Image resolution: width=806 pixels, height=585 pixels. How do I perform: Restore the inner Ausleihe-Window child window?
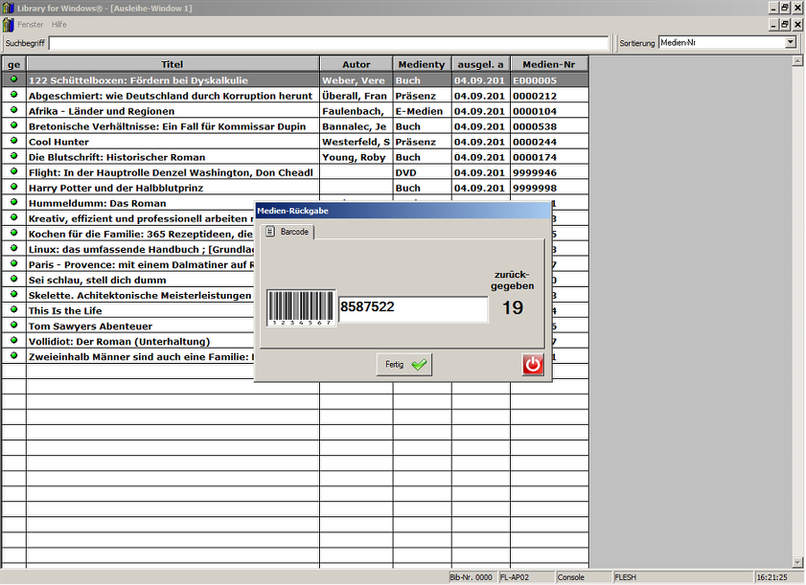785,24
